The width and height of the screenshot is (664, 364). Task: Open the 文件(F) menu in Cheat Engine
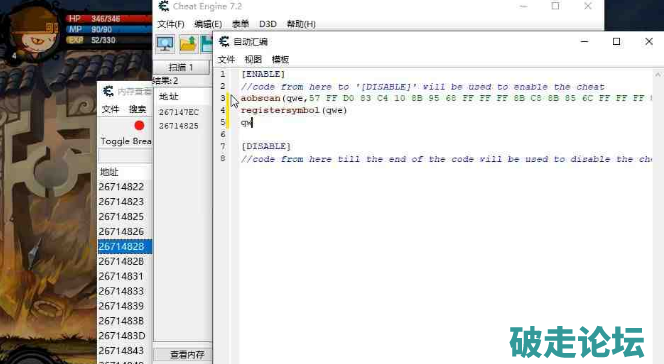(x=171, y=24)
